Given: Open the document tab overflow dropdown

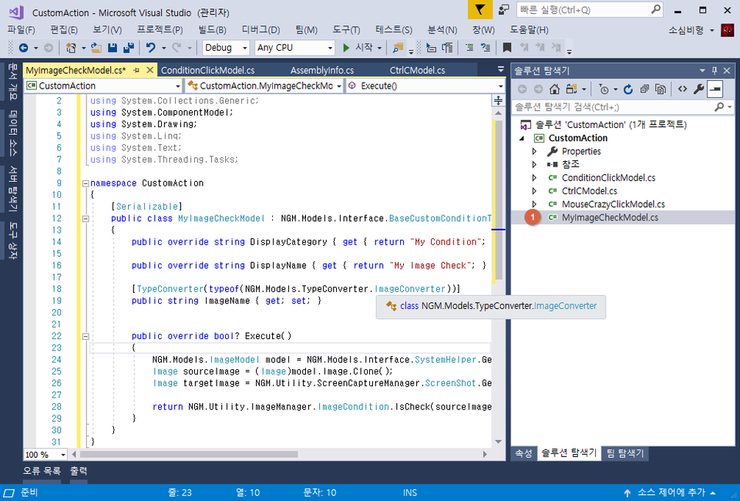Looking at the screenshot, I should 501,69.
